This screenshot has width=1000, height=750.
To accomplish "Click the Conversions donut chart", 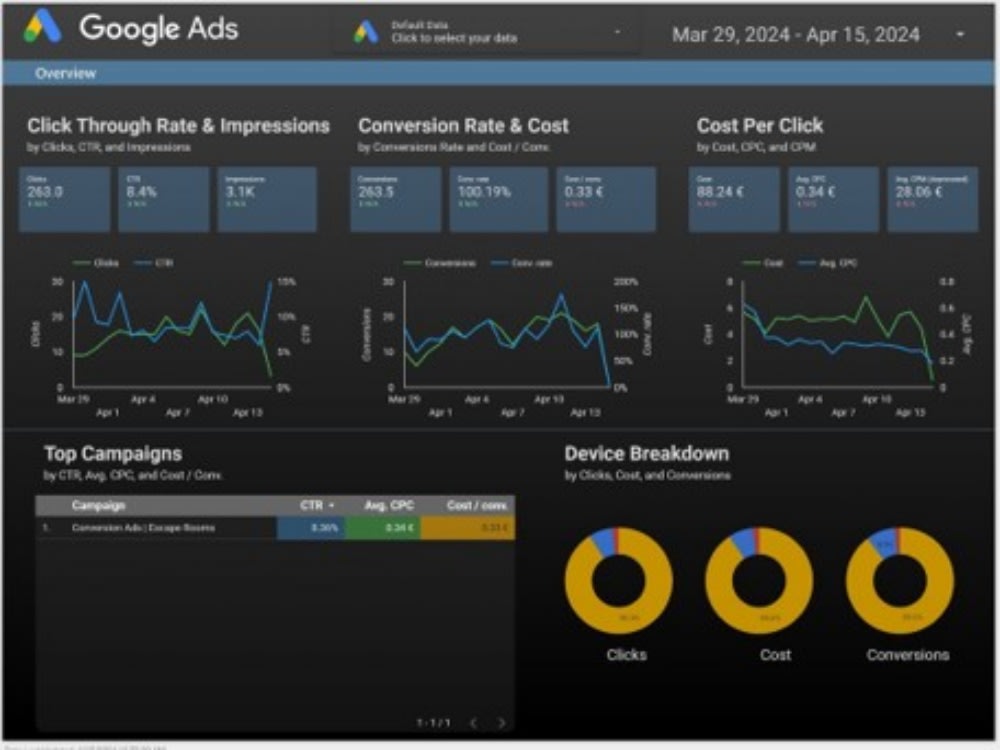I will tap(900, 580).
